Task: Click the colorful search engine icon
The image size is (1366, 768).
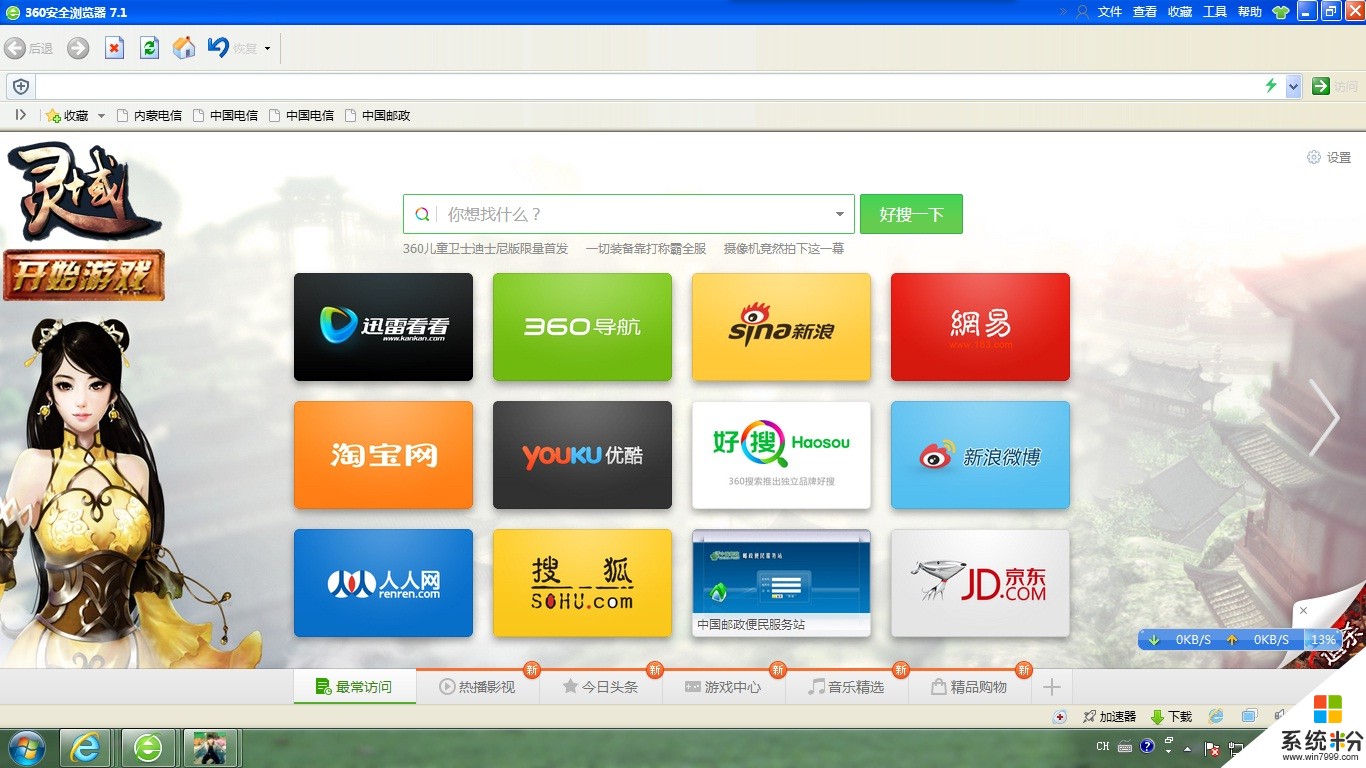Action: tap(422, 214)
